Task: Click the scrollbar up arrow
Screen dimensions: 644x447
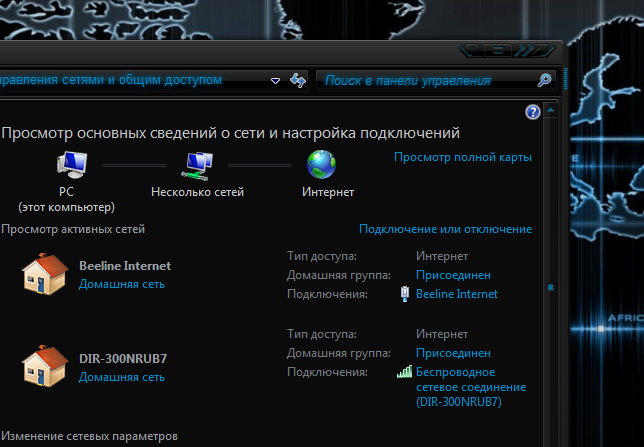Action: 550,110
